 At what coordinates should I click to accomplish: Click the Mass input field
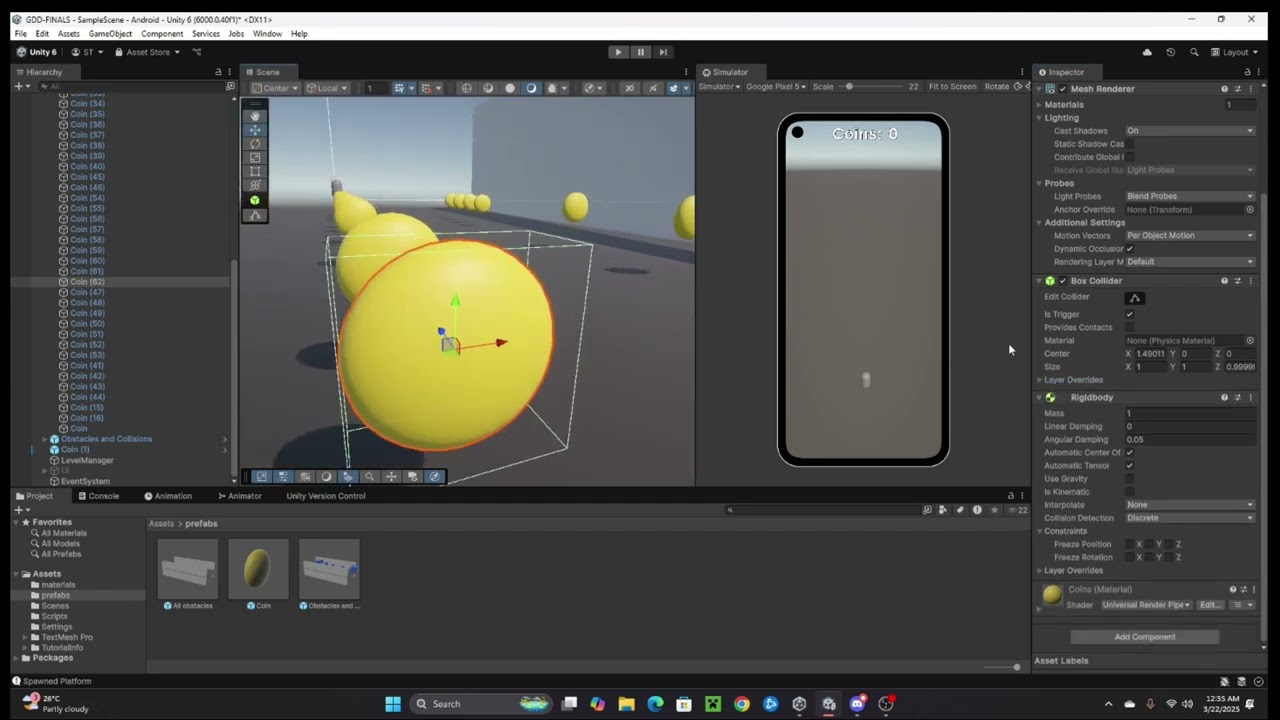coord(1190,414)
